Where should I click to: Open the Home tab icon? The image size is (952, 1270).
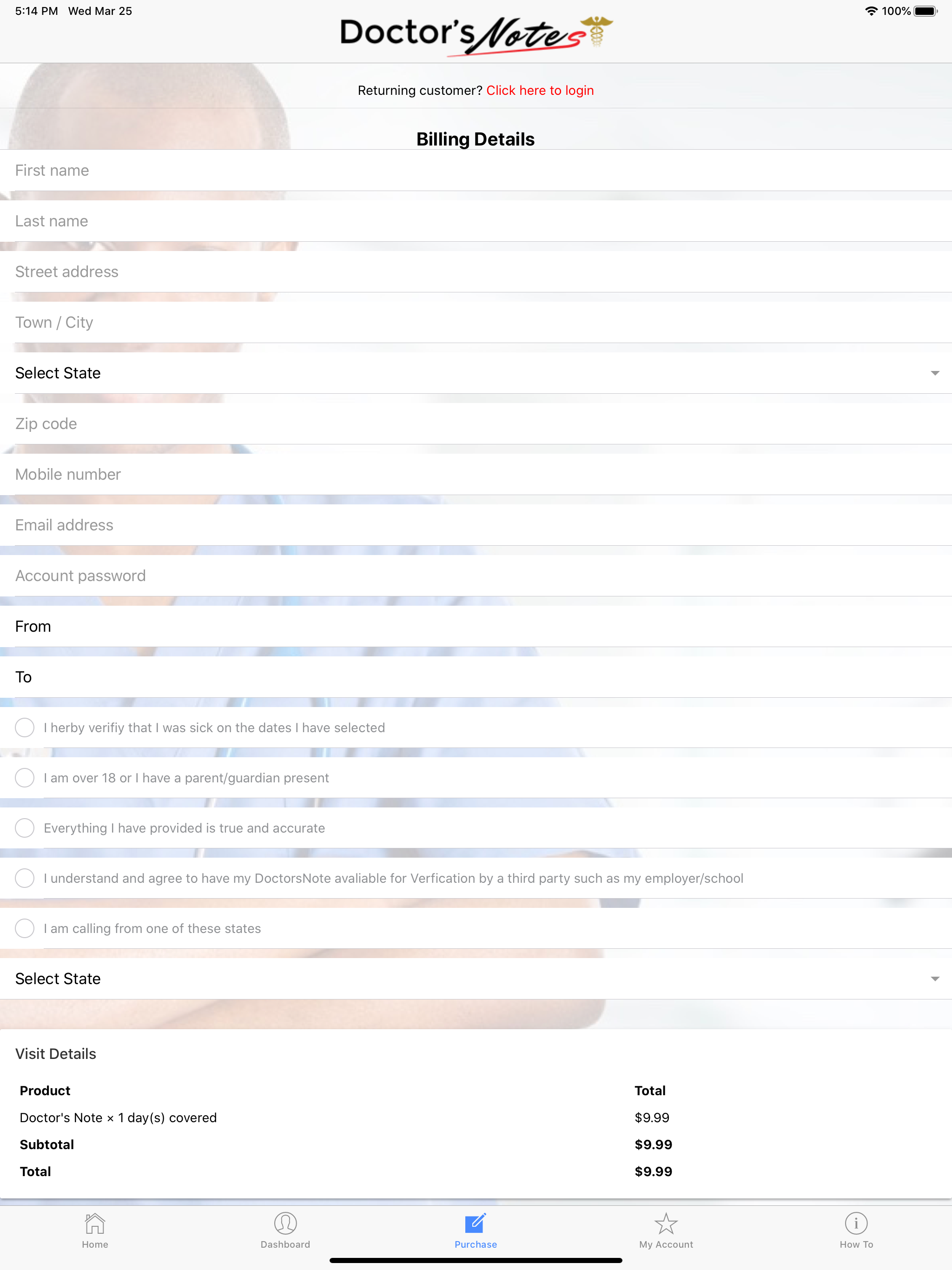95,1223
